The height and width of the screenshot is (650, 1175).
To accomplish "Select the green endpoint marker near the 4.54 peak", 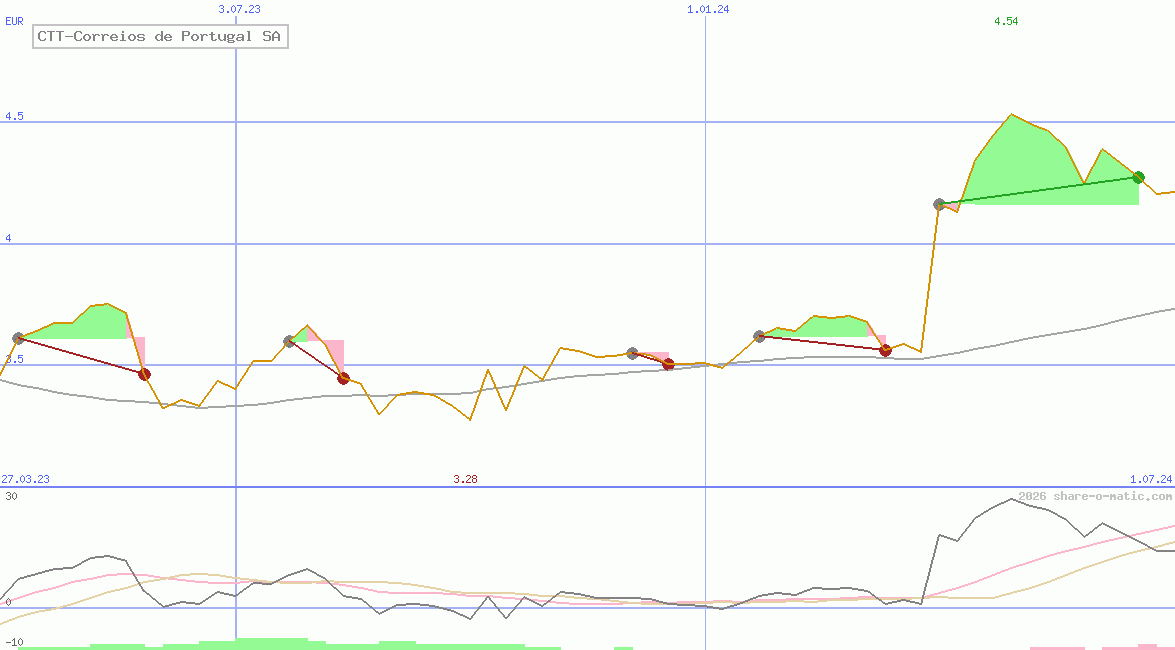I will coord(1138,177).
